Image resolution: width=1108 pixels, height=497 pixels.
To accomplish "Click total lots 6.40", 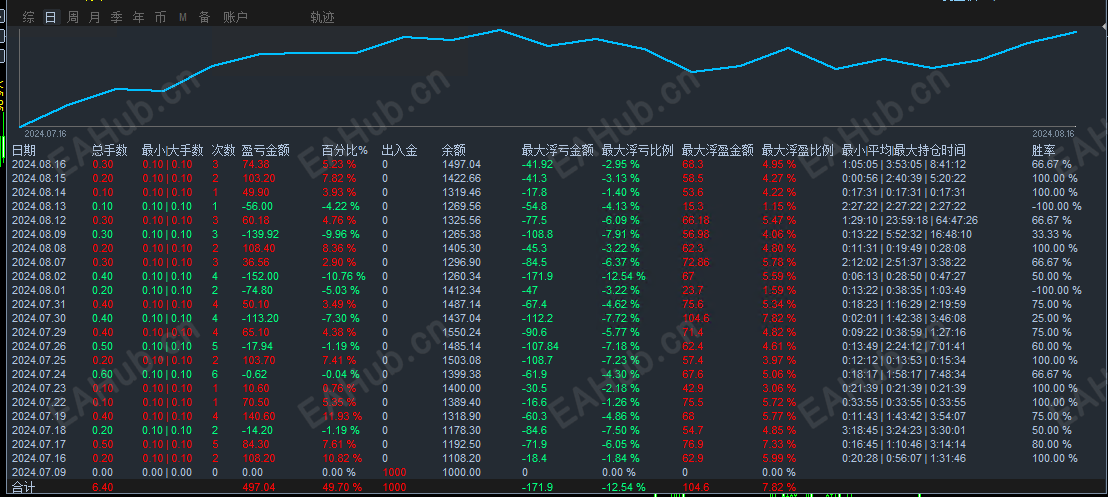I will 102,488.
